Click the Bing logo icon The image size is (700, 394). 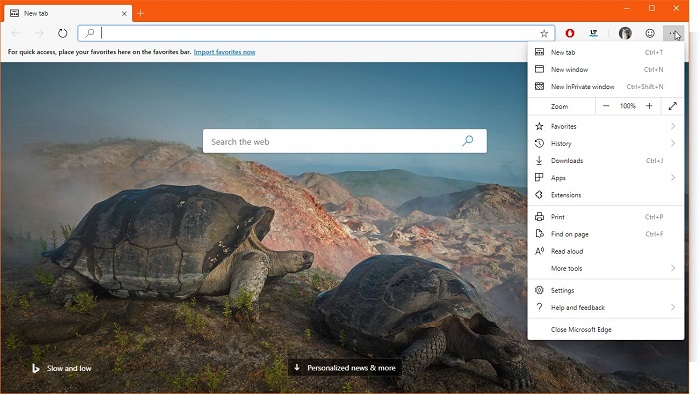(35, 368)
